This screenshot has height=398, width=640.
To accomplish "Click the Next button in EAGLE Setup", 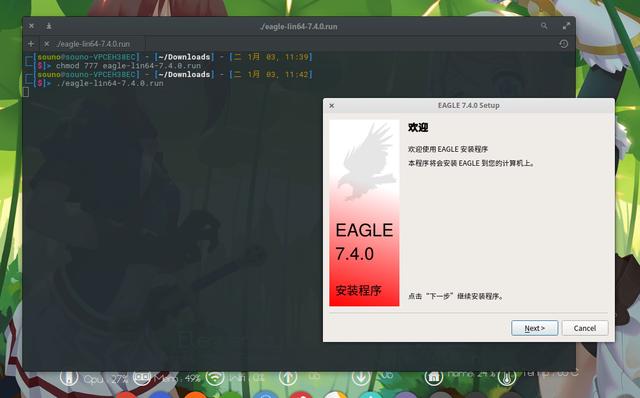I will coord(534,328).
